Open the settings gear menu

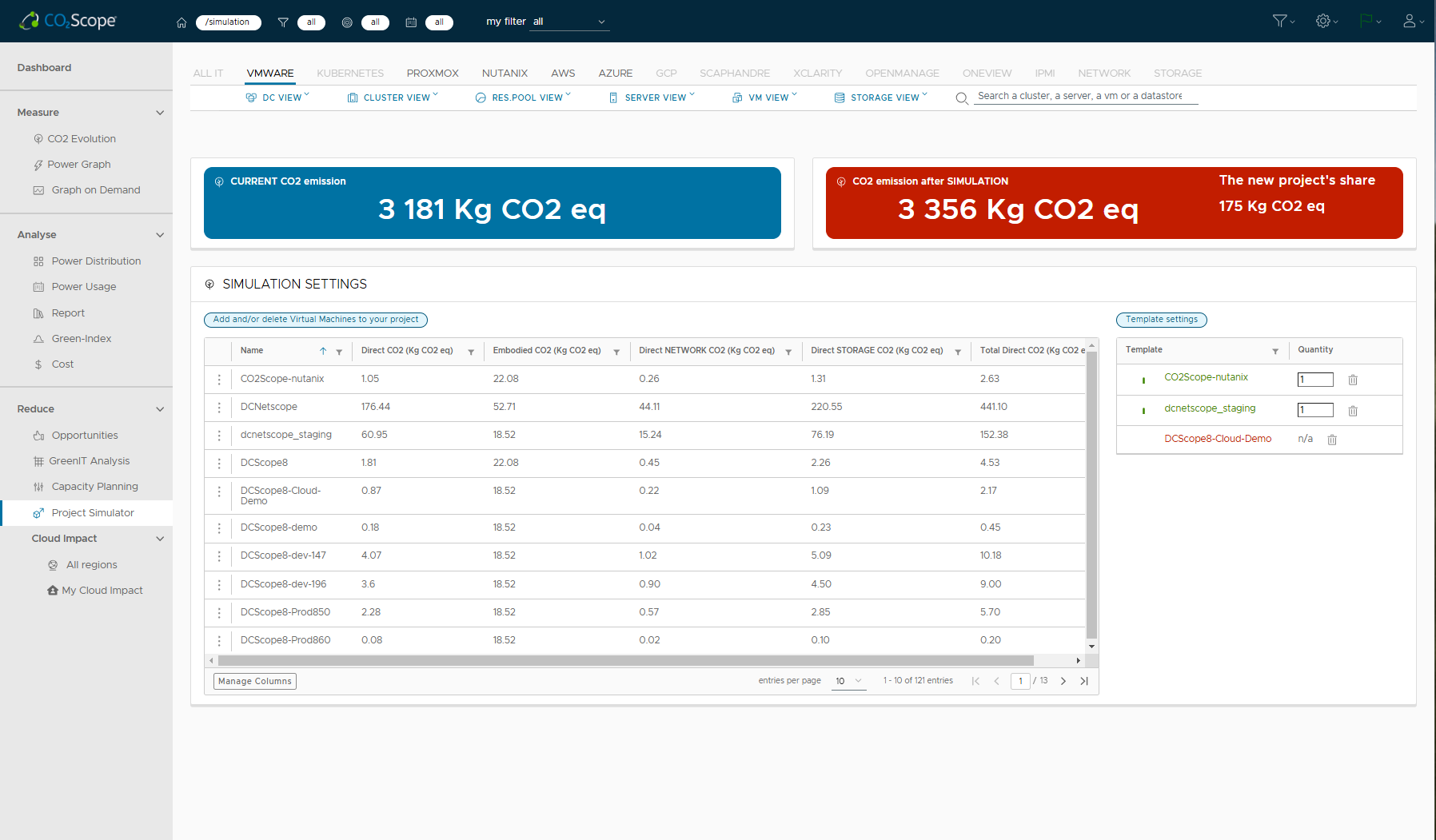(x=1326, y=21)
